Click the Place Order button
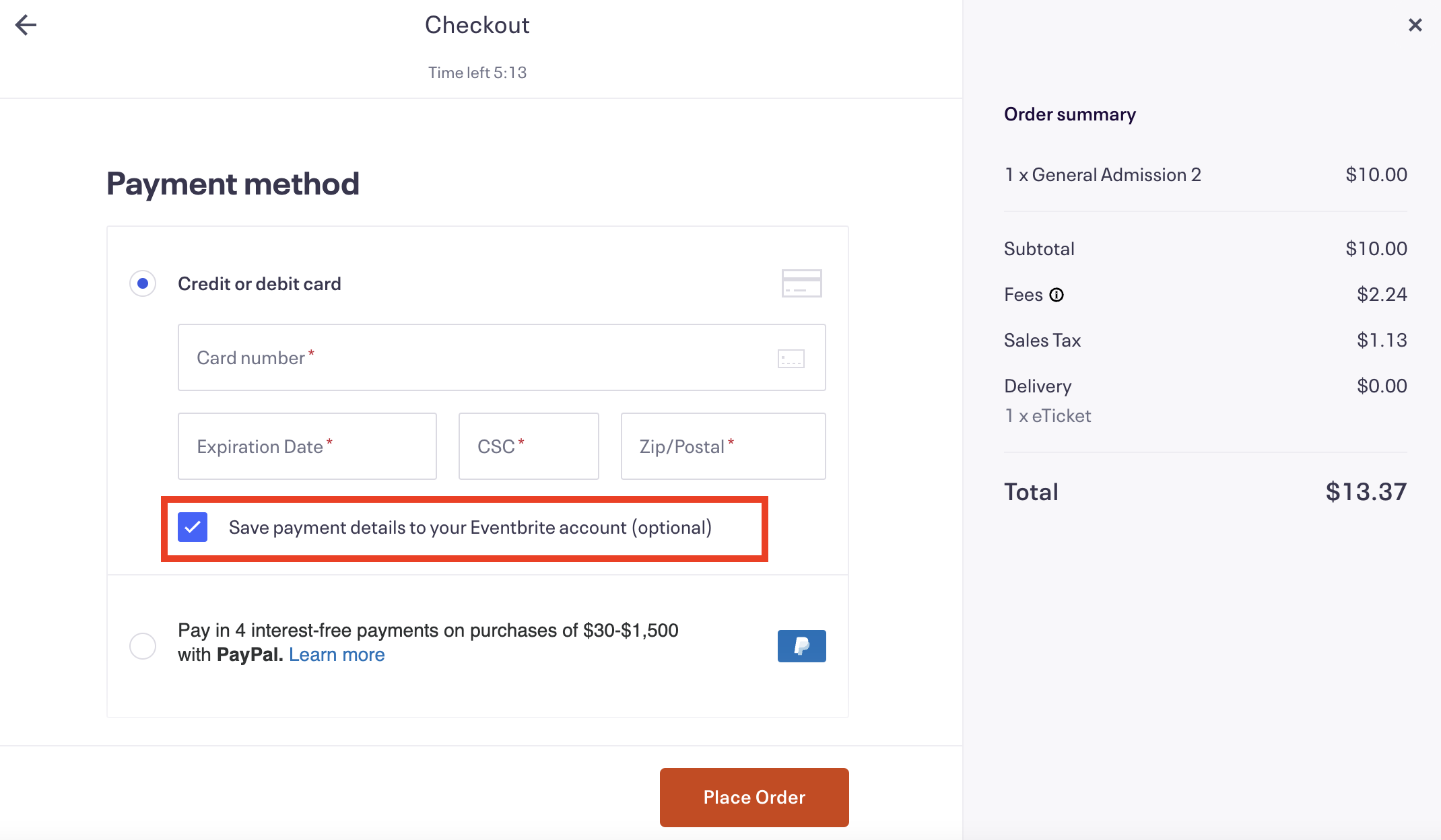The image size is (1441, 840). pyautogui.click(x=754, y=797)
